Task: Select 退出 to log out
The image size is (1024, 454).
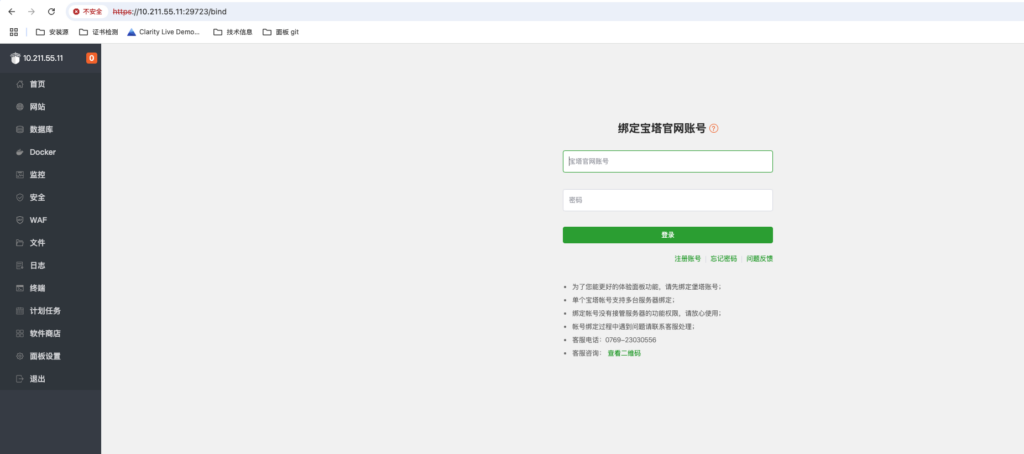Action: (x=37, y=379)
